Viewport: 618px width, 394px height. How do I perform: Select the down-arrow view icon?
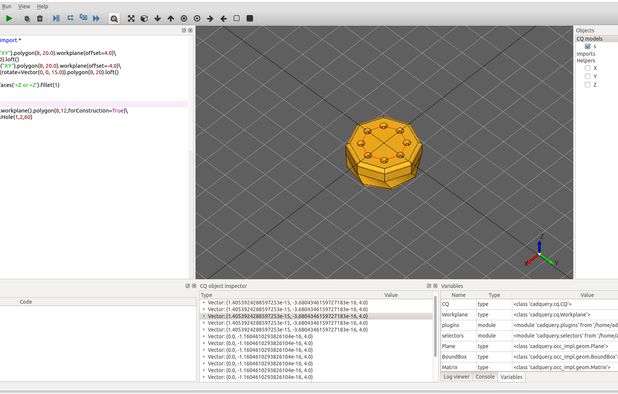pos(158,19)
